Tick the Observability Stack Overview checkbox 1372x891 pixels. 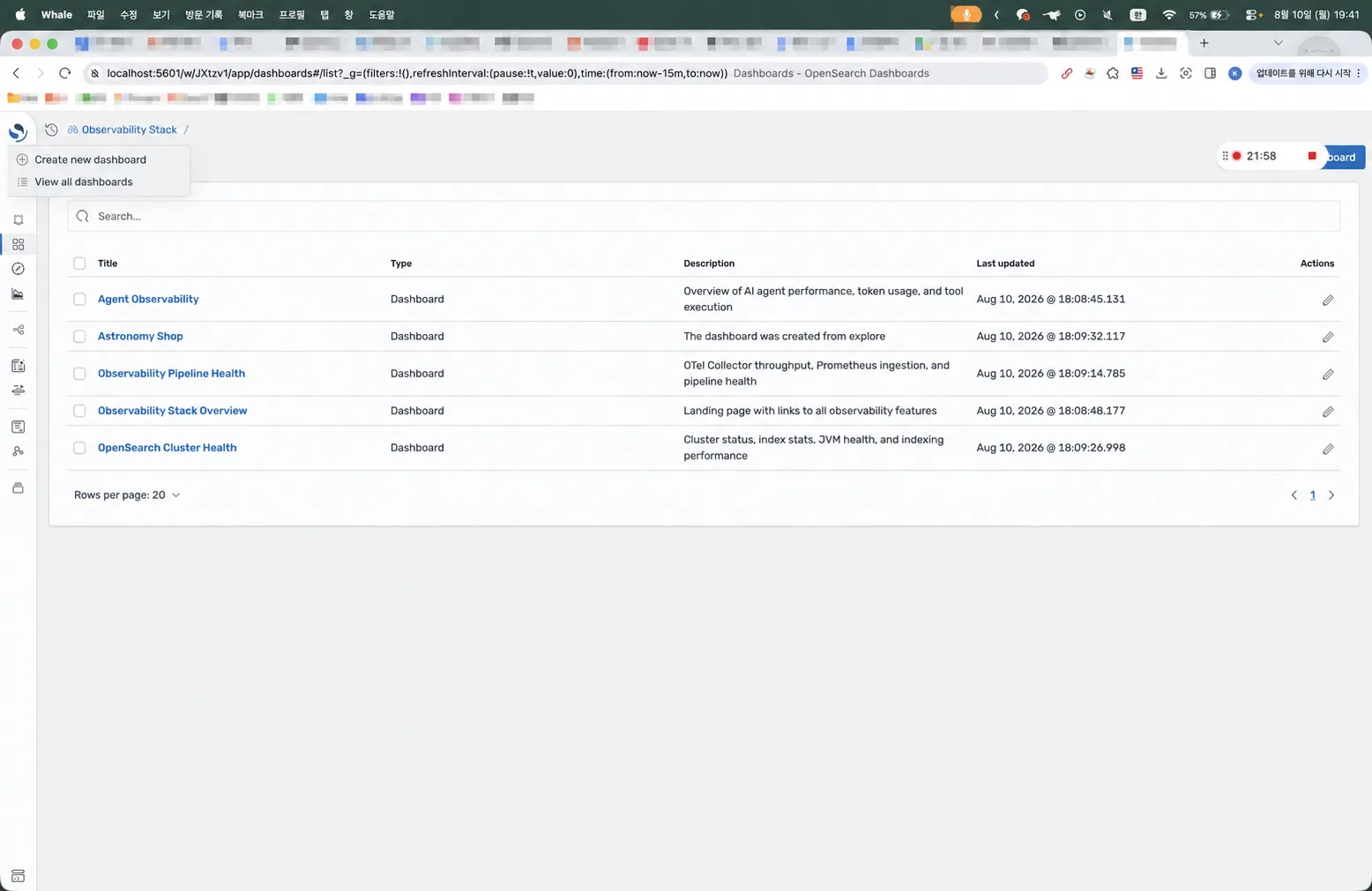click(79, 411)
